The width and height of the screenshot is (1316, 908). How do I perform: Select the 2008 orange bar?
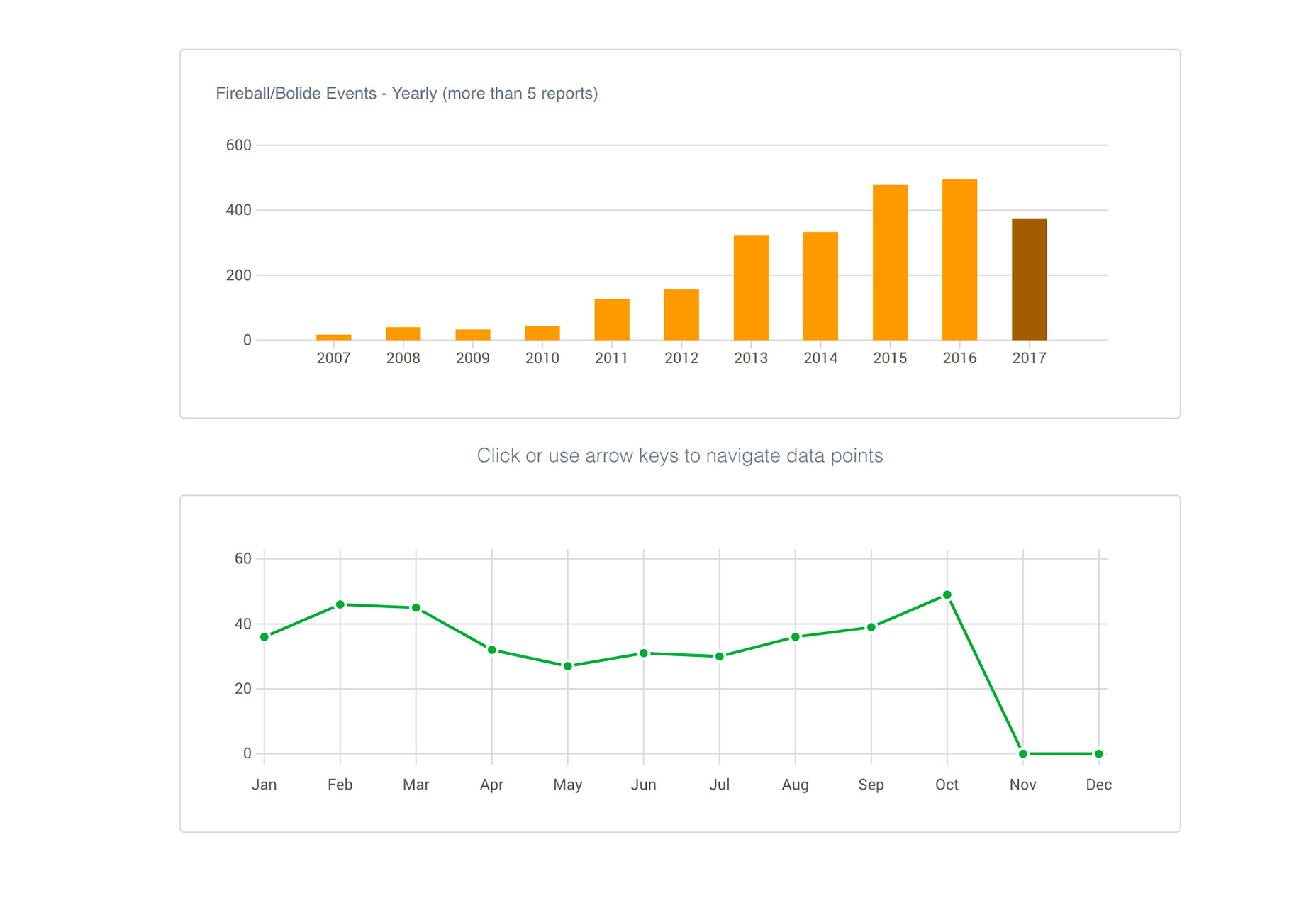pos(403,333)
